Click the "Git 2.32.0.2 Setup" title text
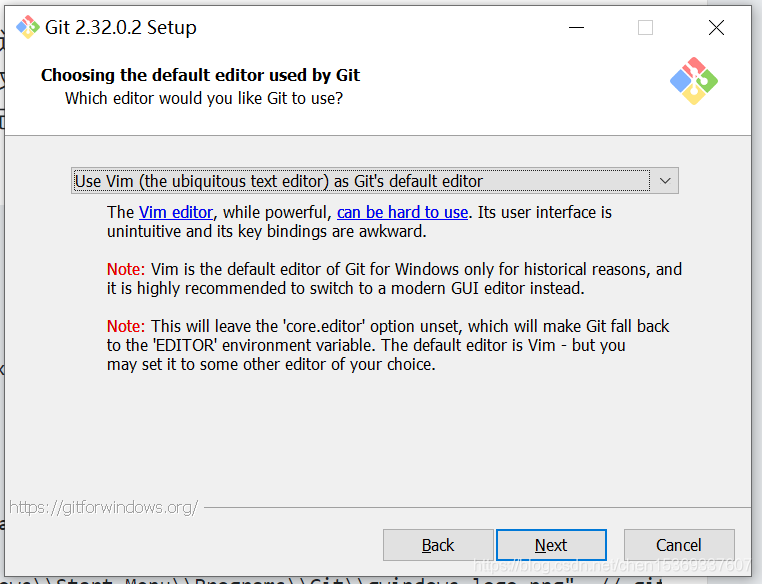This screenshot has width=762, height=584. pyautogui.click(x=121, y=27)
